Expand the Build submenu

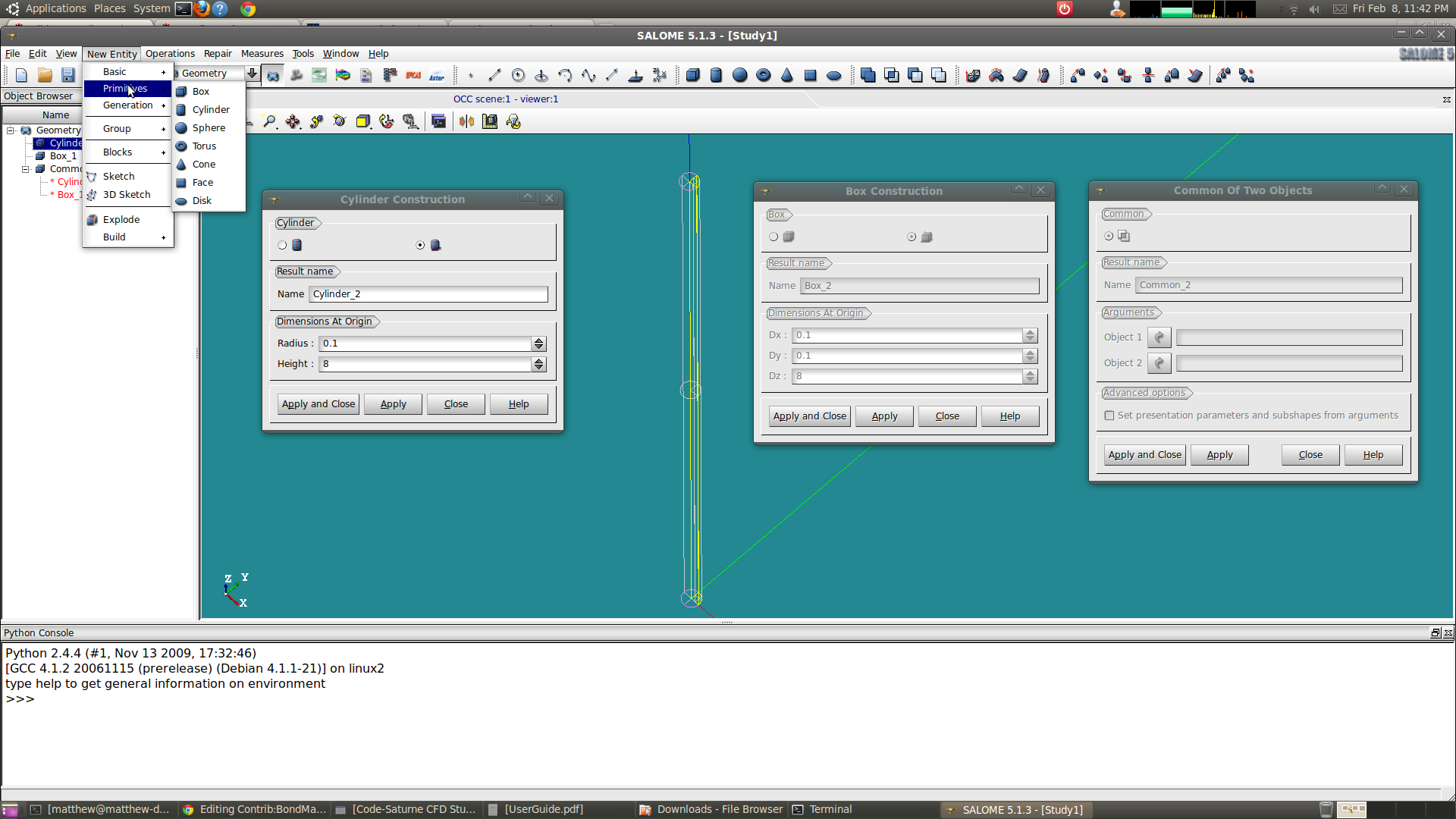point(127,237)
